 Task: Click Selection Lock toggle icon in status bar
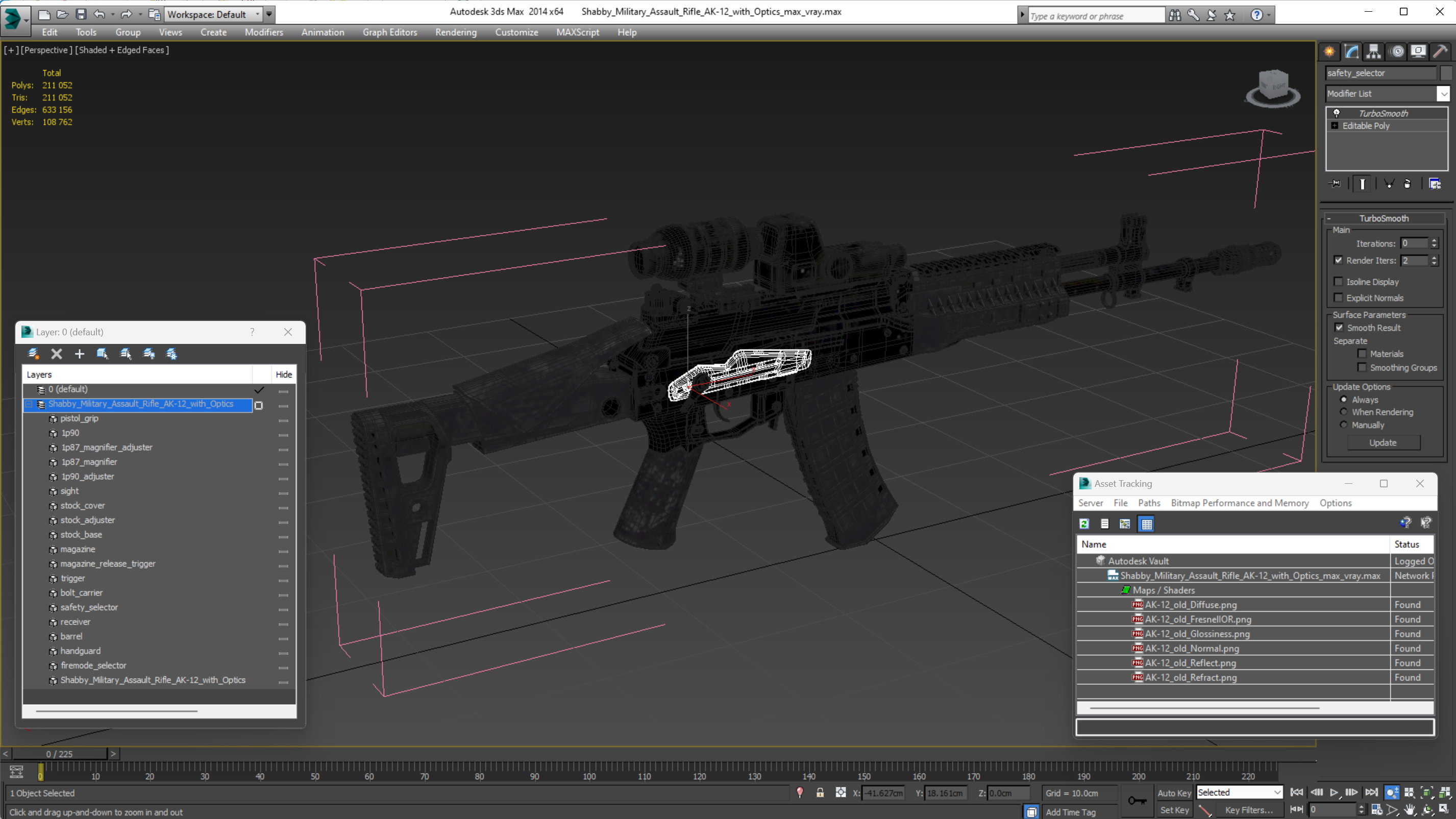(820, 793)
